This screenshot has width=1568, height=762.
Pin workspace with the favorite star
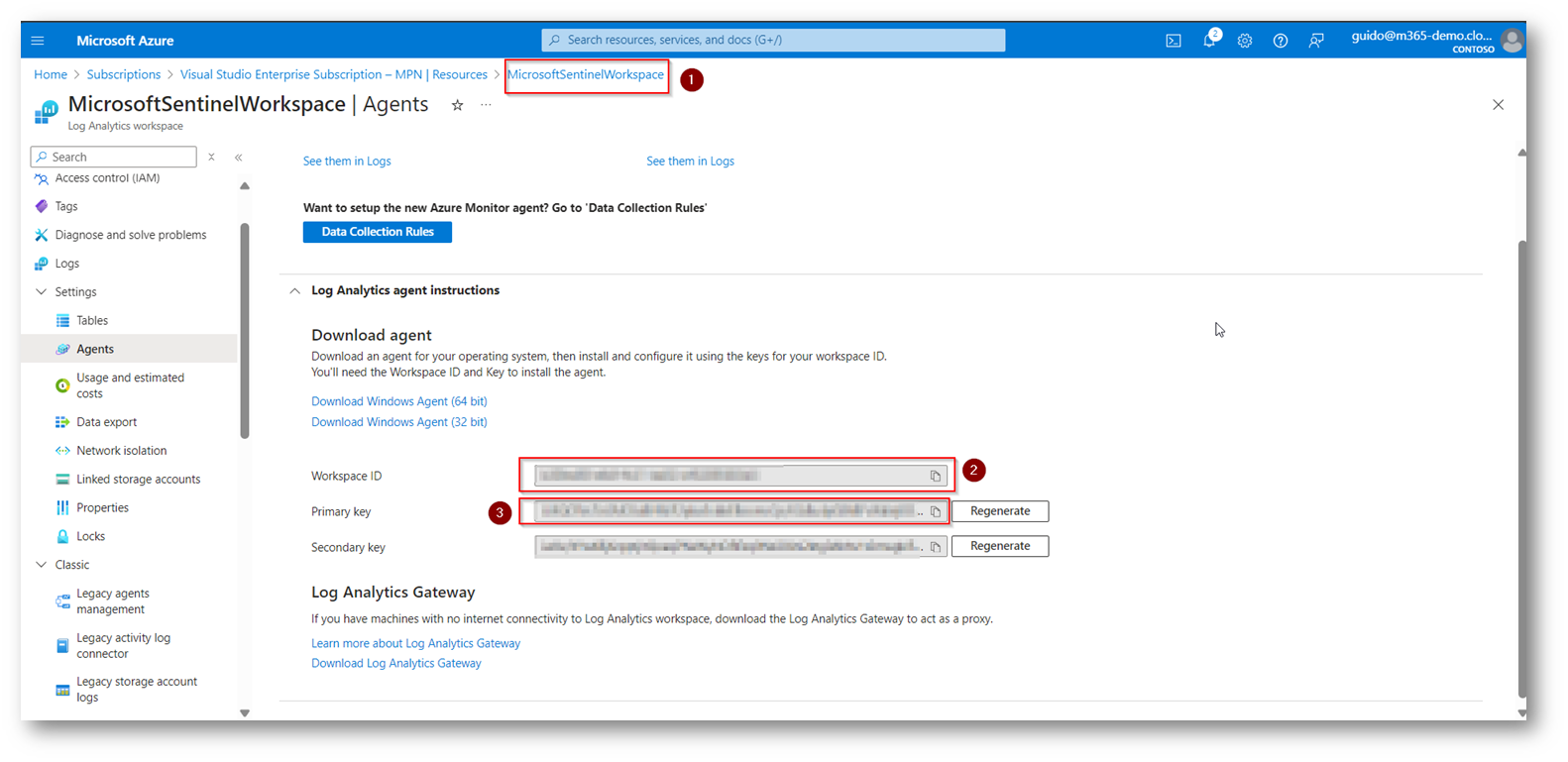(457, 105)
